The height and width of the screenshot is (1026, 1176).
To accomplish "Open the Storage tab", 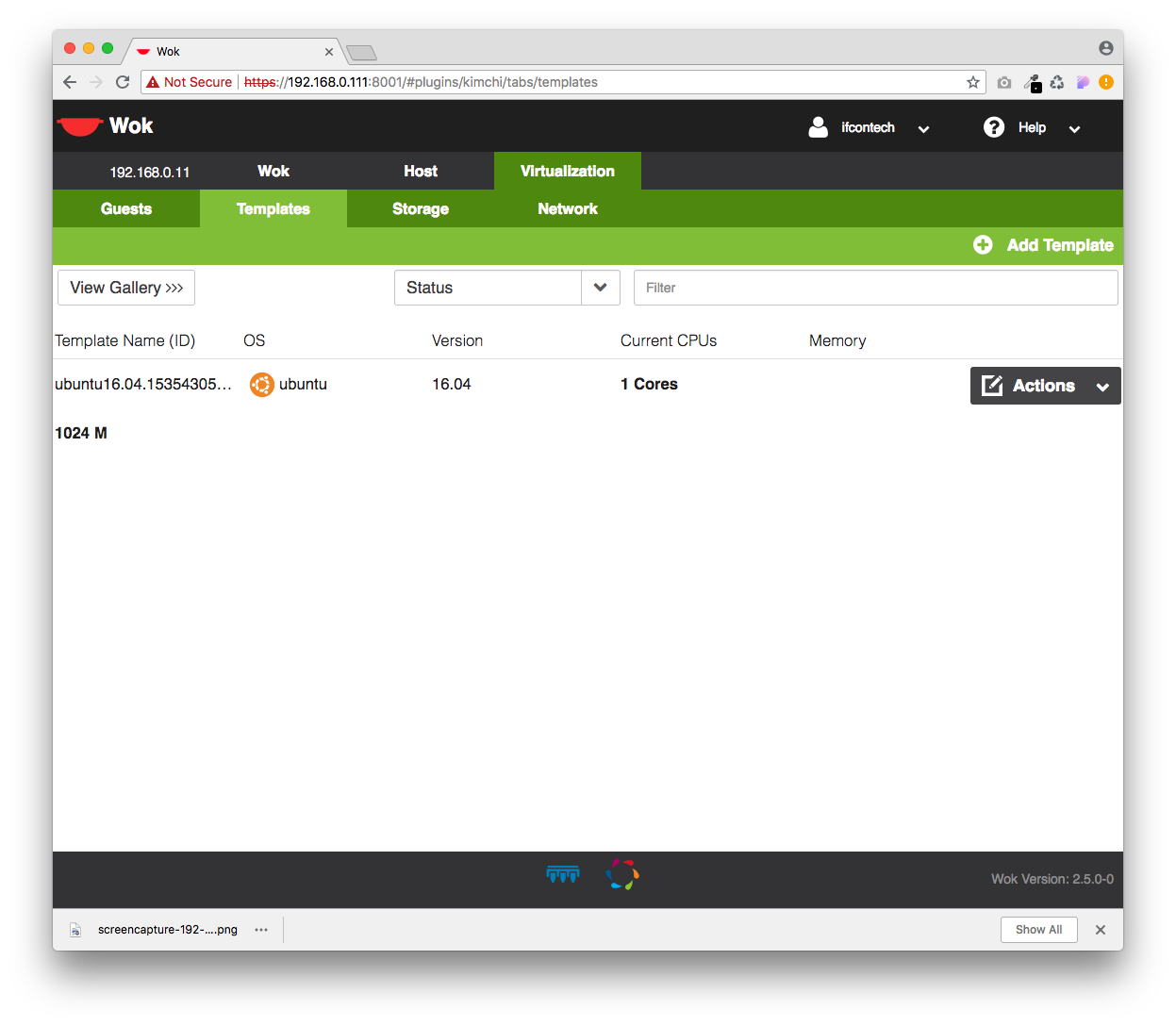I will 421,209.
